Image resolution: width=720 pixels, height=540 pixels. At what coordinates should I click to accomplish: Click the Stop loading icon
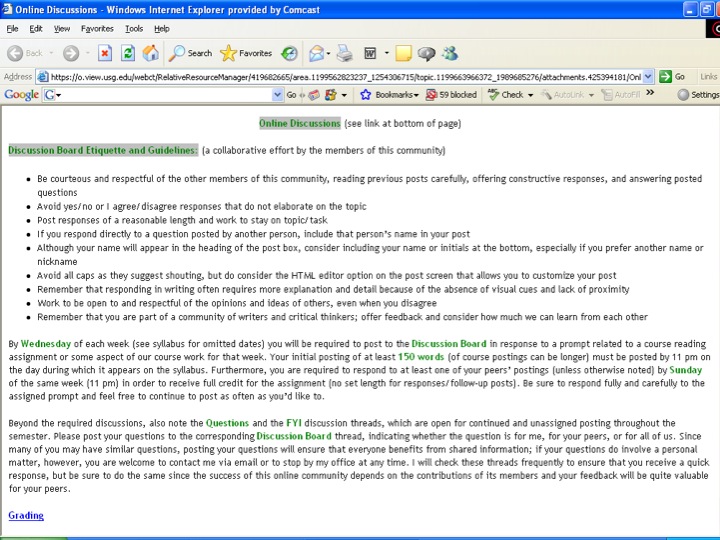[x=105, y=53]
